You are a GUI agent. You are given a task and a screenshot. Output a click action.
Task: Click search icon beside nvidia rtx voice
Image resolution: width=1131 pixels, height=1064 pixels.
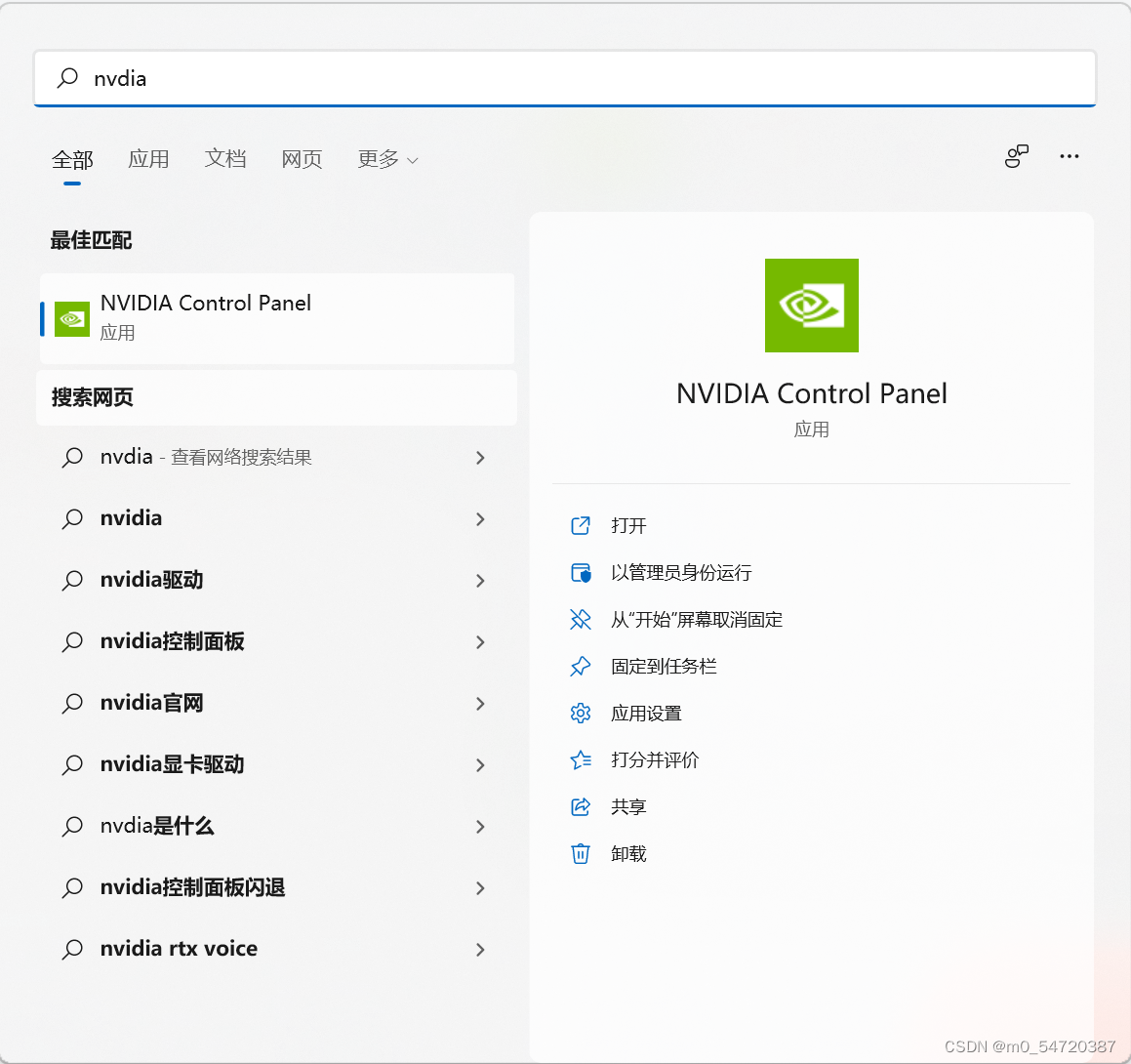tap(72, 950)
